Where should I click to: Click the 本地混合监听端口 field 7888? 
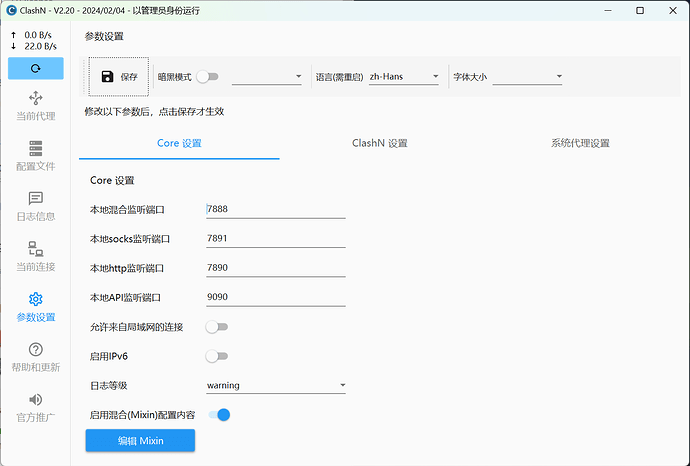[x=276, y=209]
